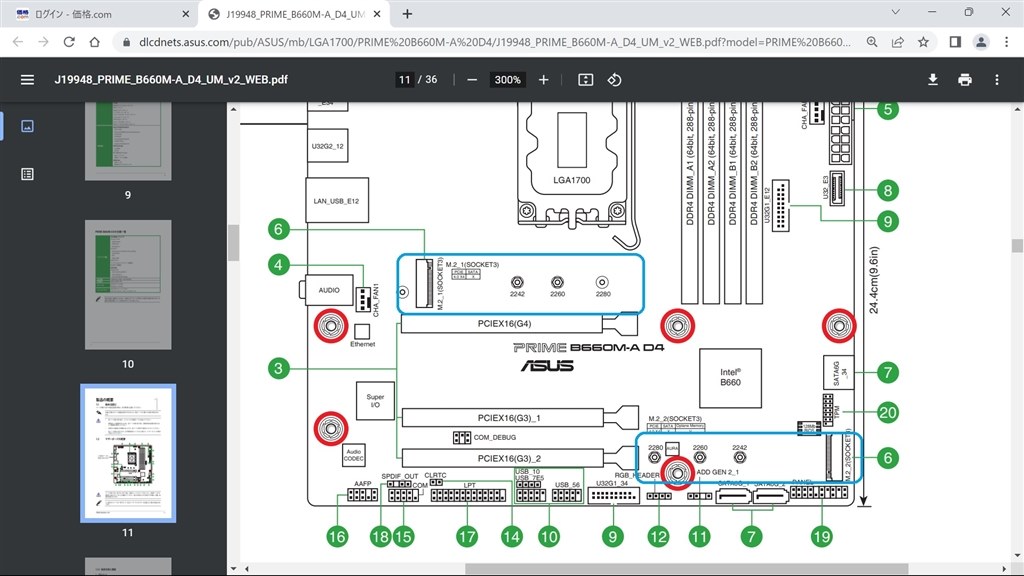
Task: Zoom out with the minus button
Action: [x=472, y=79]
